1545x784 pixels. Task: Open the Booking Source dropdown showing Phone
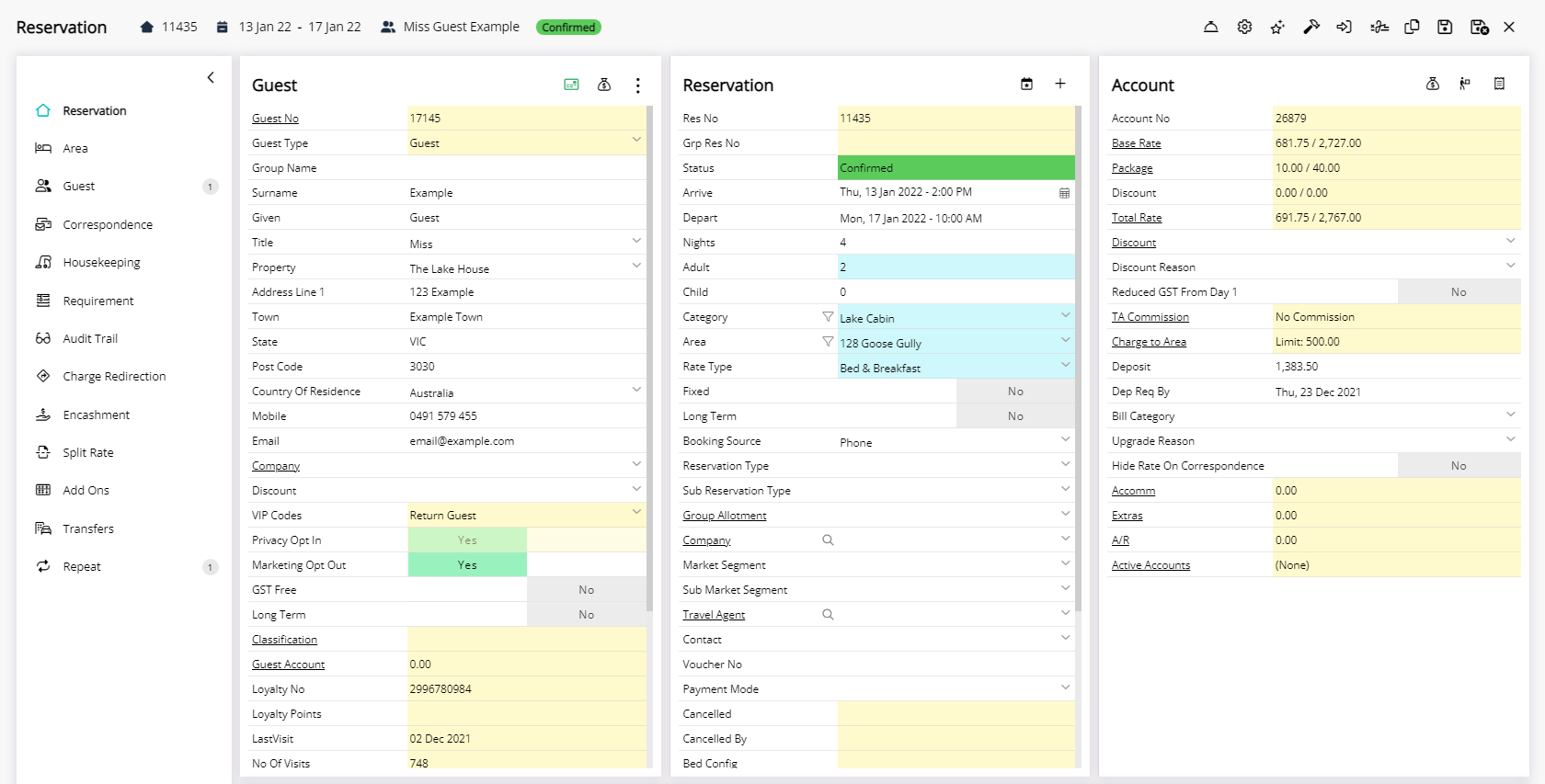(x=956, y=441)
